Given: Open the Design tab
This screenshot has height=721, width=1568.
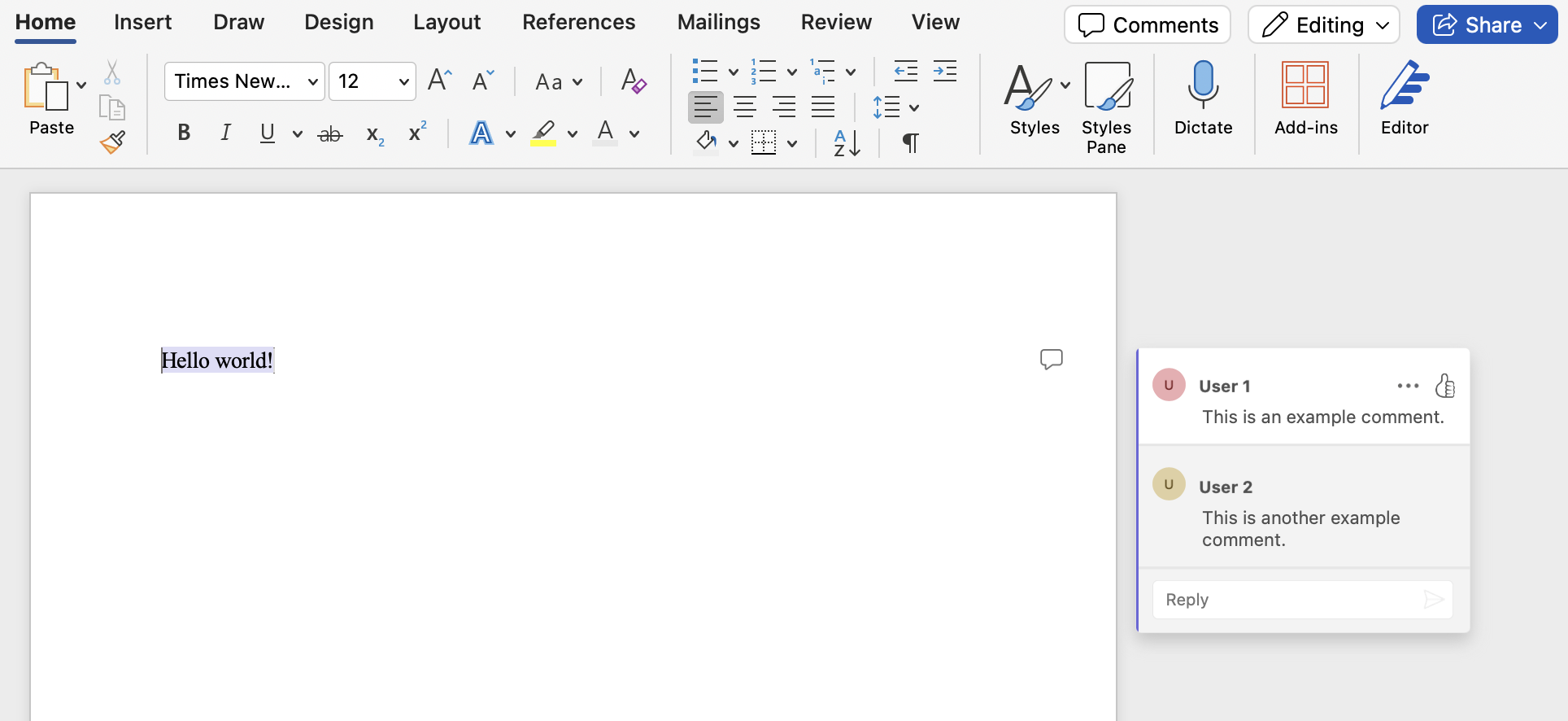Looking at the screenshot, I should 338,22.
